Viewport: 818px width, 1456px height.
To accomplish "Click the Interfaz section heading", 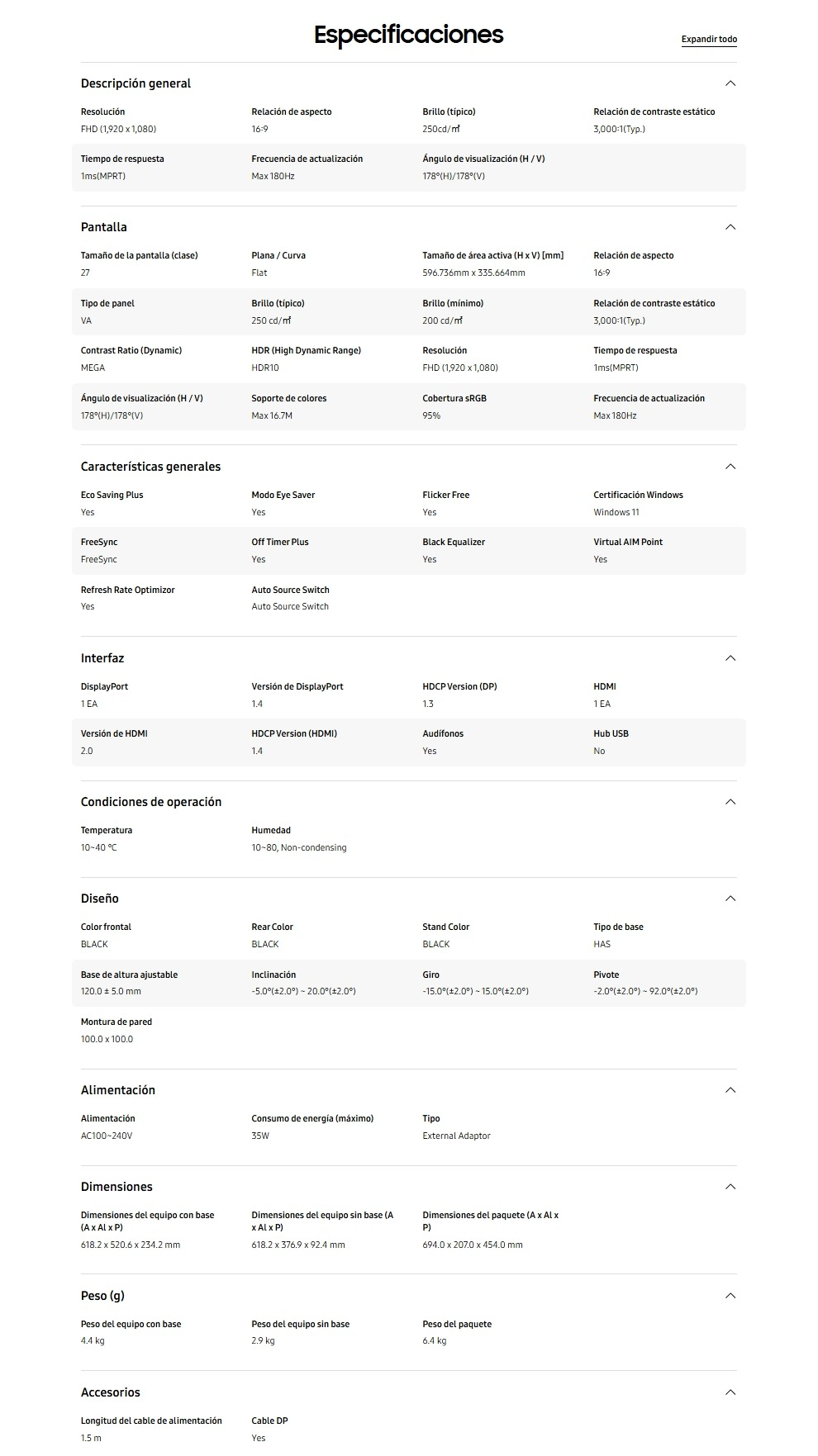I will [102, 658].
